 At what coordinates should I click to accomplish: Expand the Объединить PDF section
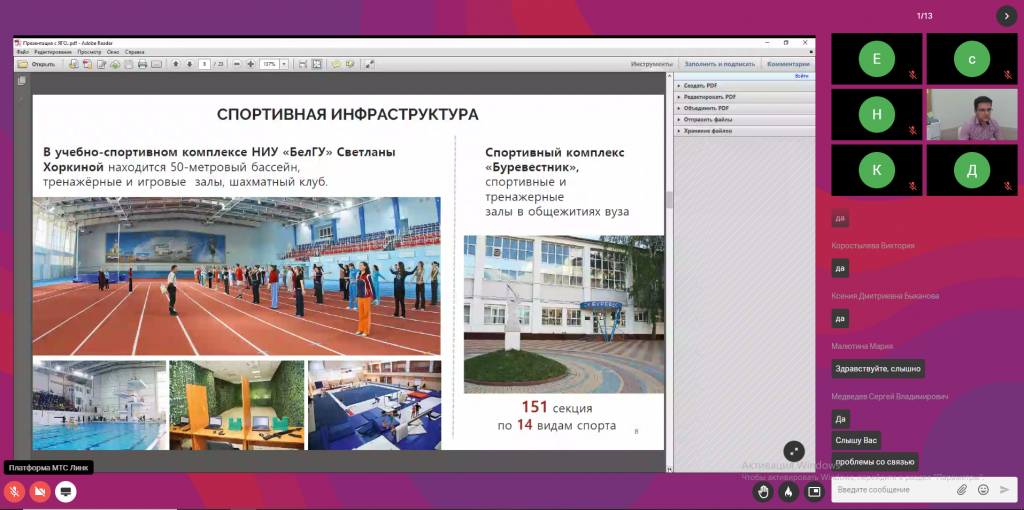[x=744, y=108]
